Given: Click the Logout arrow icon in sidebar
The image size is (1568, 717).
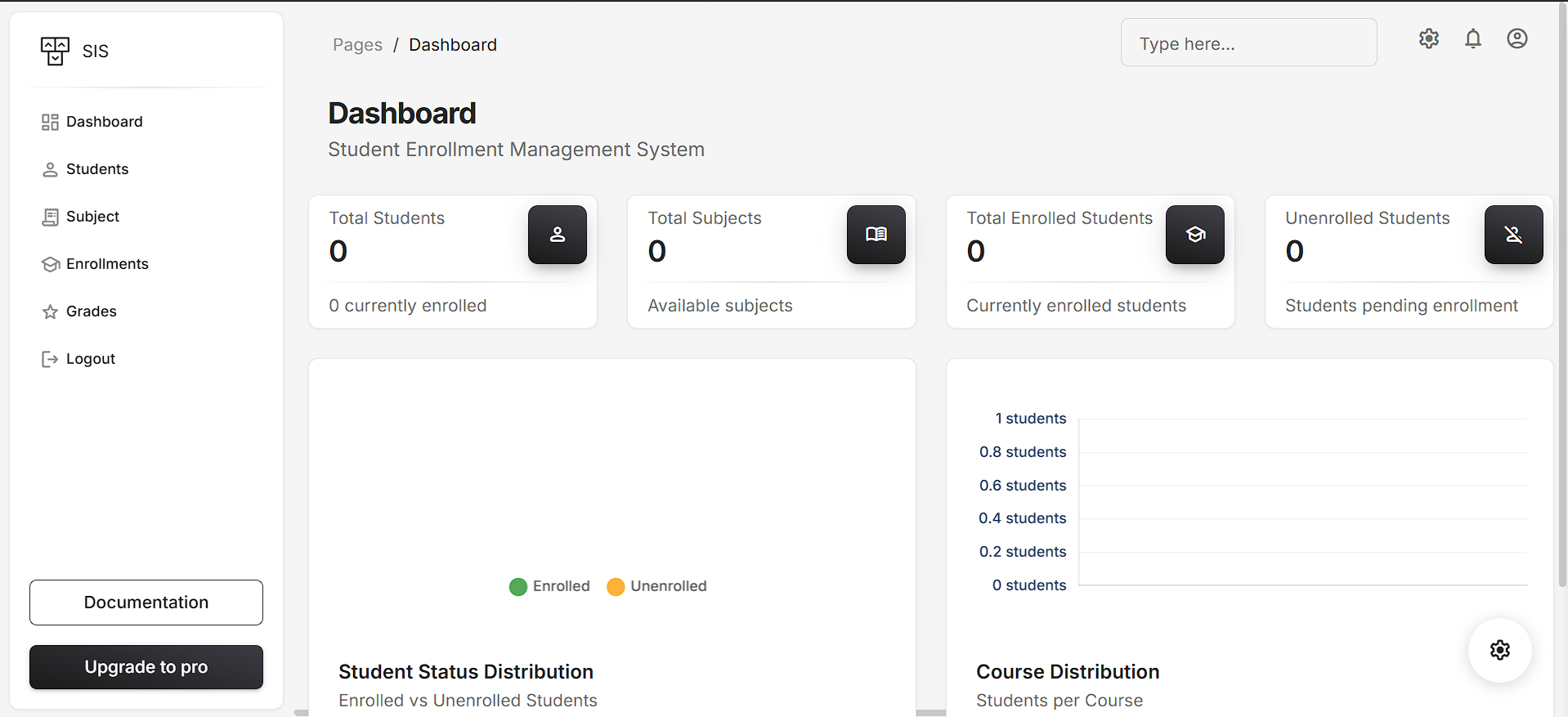Looking at the screenshot, I should tap(50, 359).
